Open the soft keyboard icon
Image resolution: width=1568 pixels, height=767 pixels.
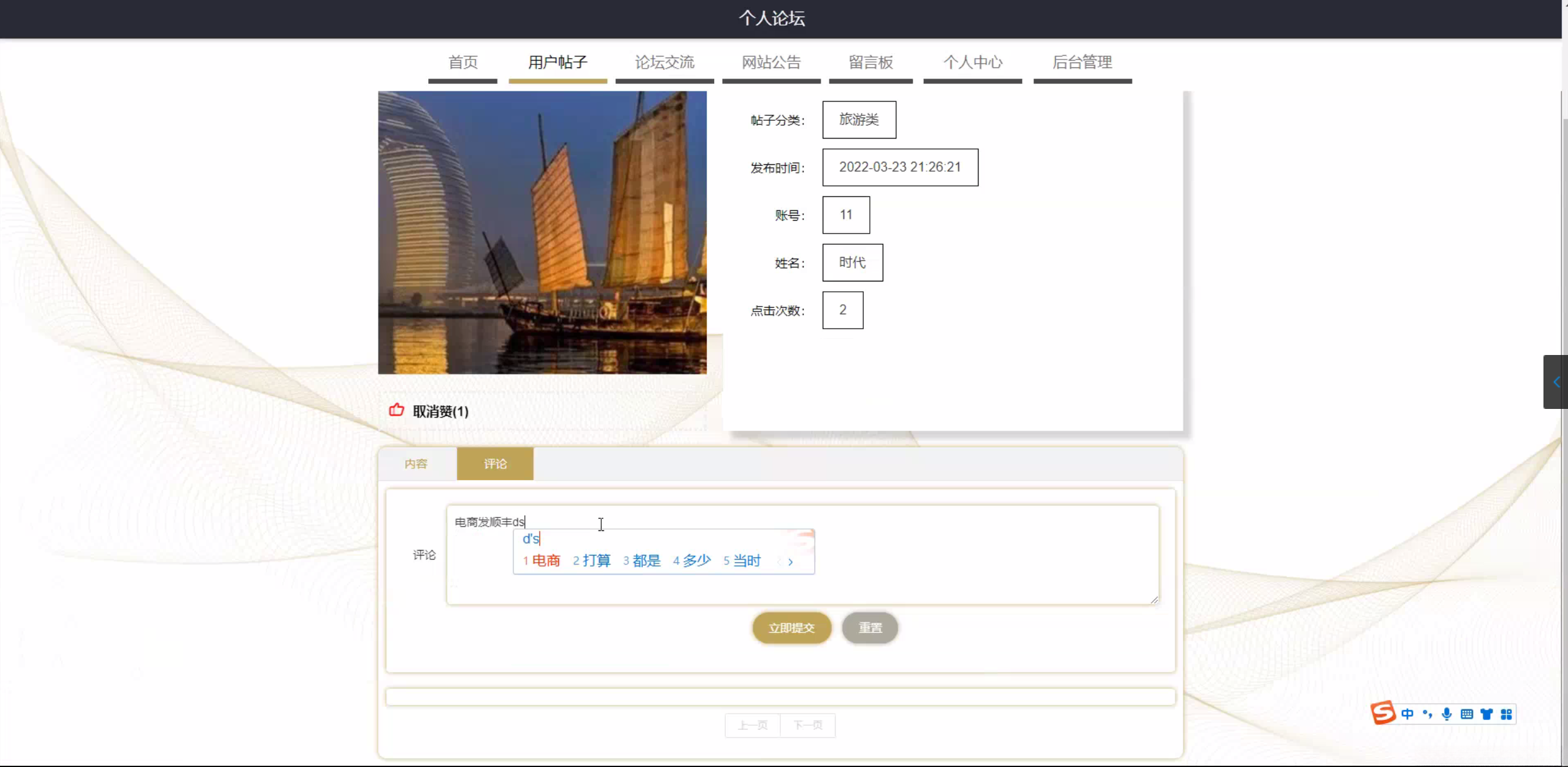1467,714
